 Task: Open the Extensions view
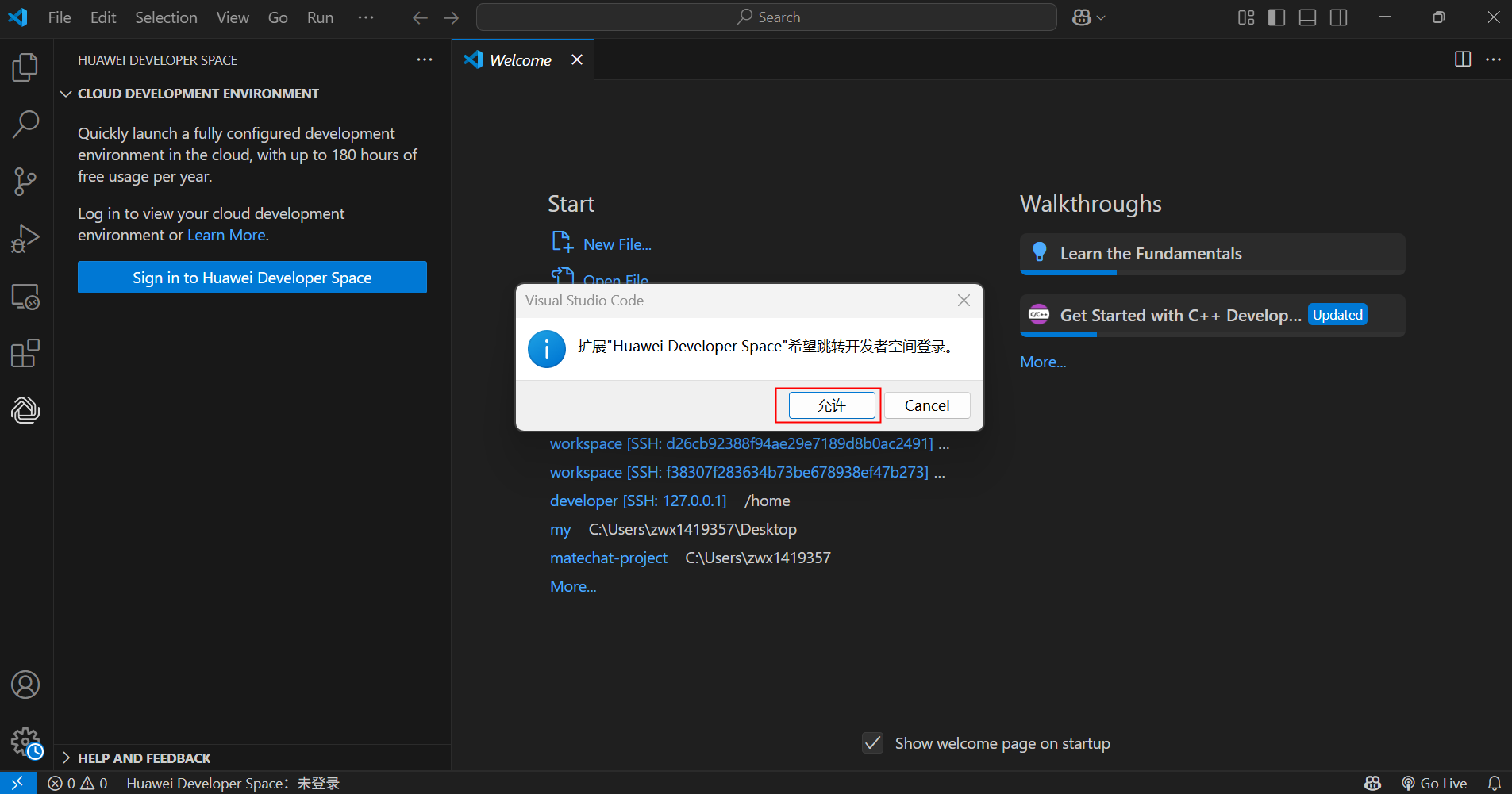pyautogui.click(x=25, y=354)
